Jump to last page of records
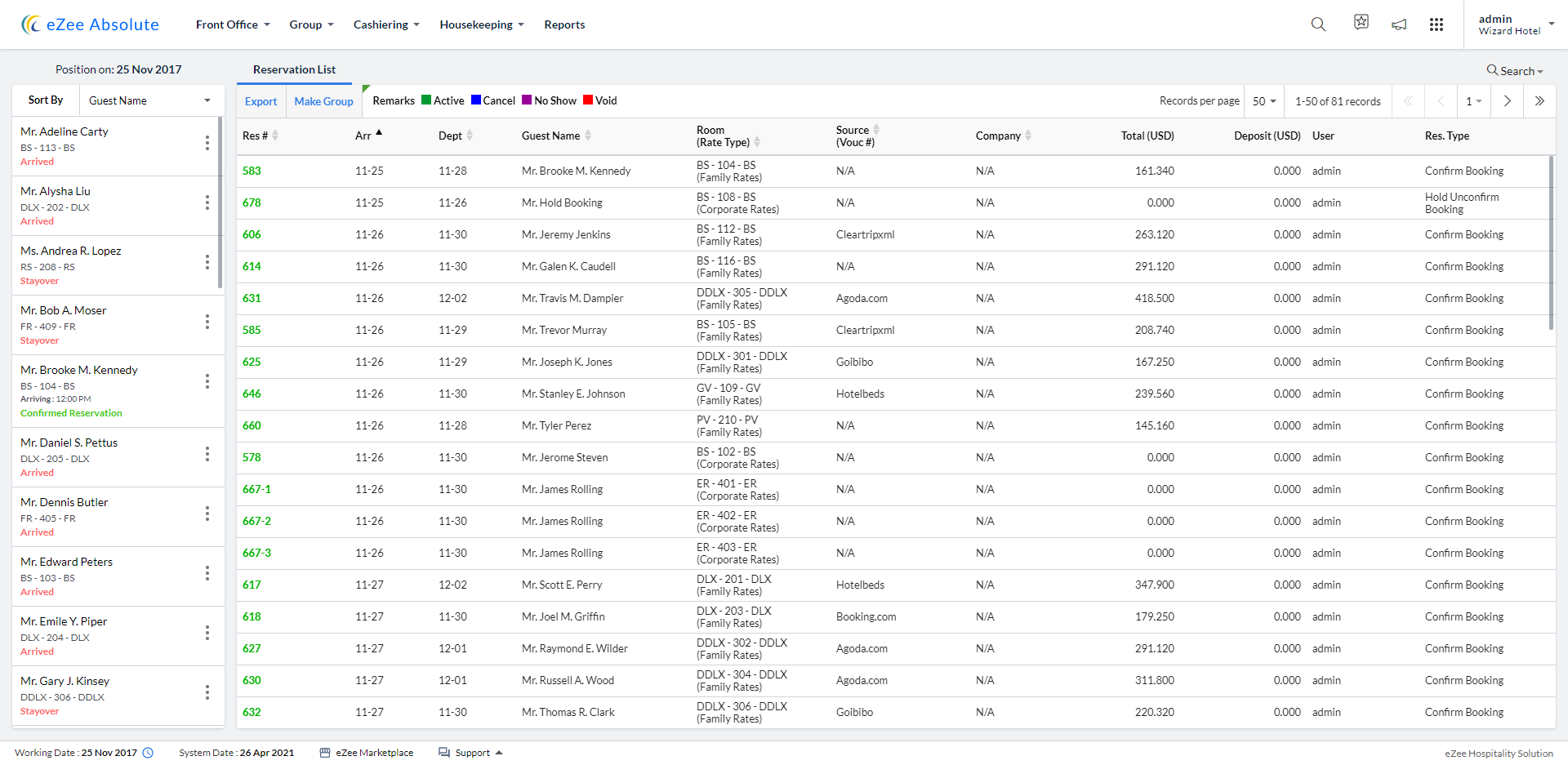The image size is (1568, 765). point(1539,101)
